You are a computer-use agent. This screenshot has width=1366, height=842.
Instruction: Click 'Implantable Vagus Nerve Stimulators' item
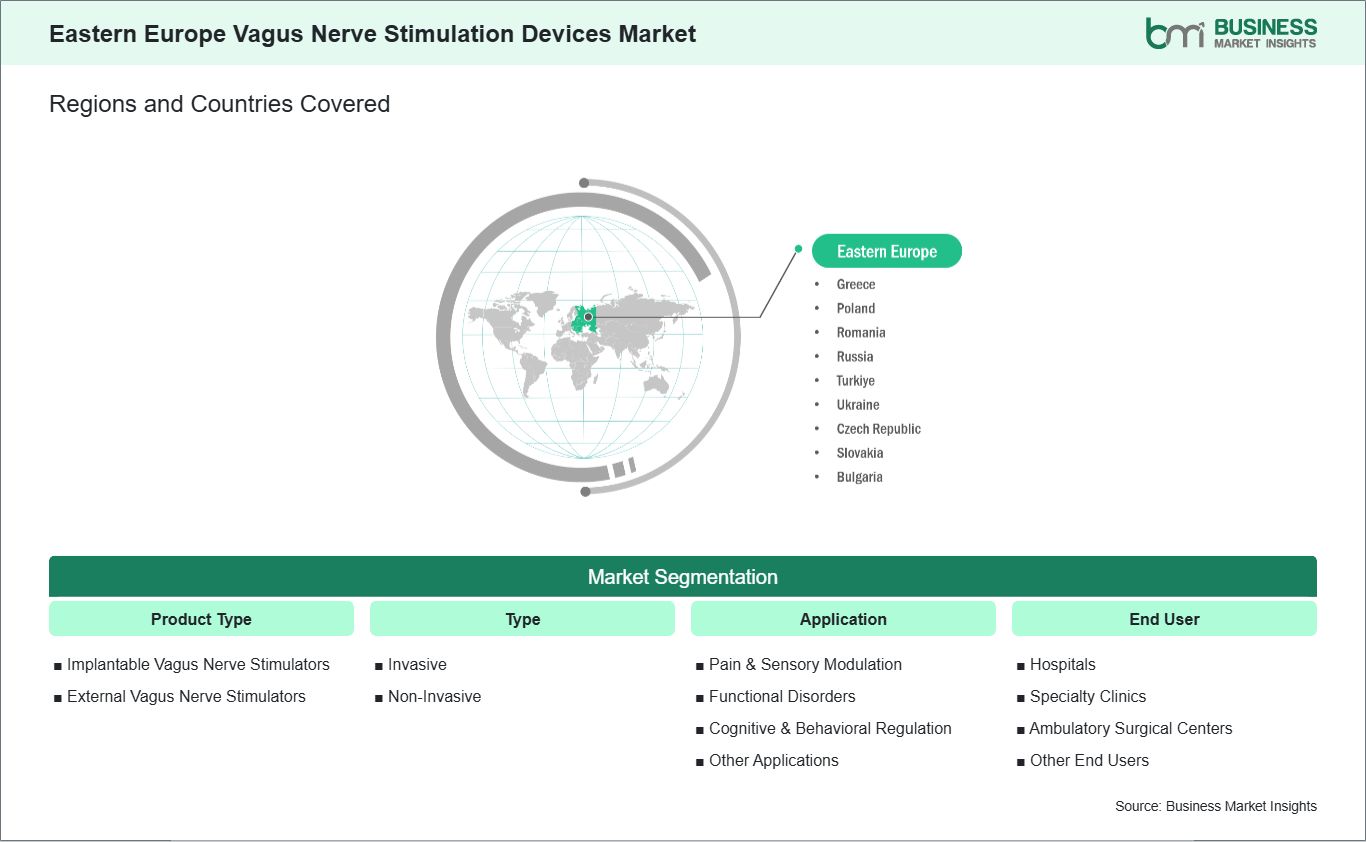[x=198, y=664]
